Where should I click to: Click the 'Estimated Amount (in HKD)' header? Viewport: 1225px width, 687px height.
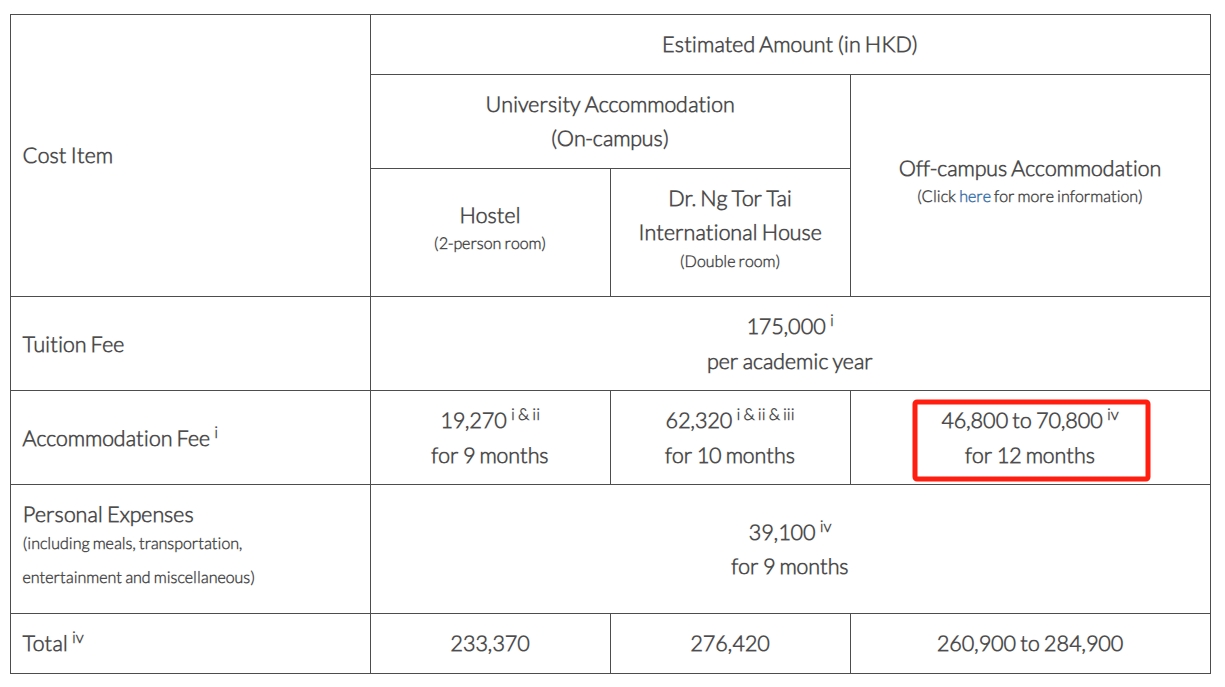click(x=789, y=45)
